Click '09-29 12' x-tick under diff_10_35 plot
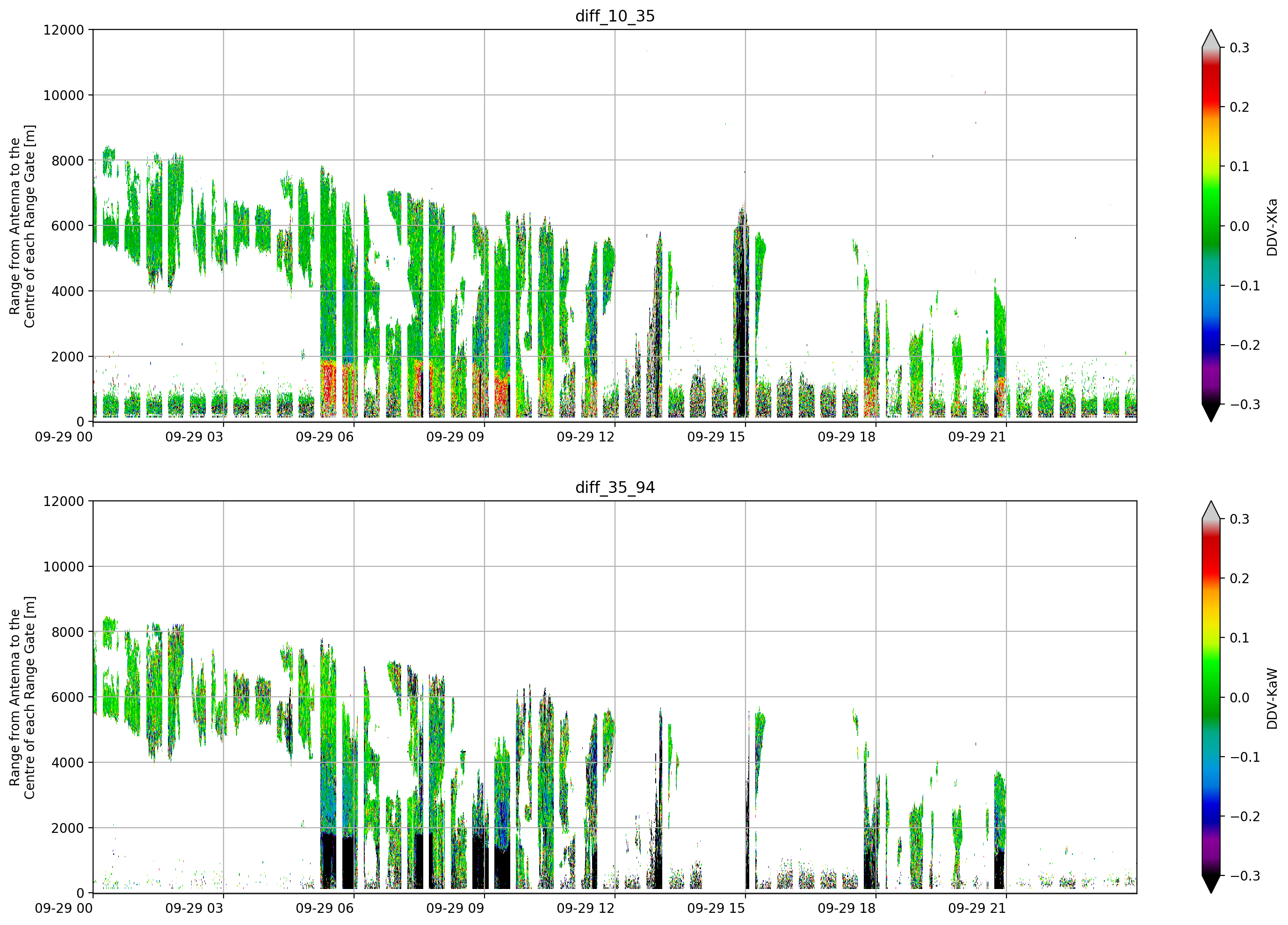1288x925 pixels. [586, 437]
